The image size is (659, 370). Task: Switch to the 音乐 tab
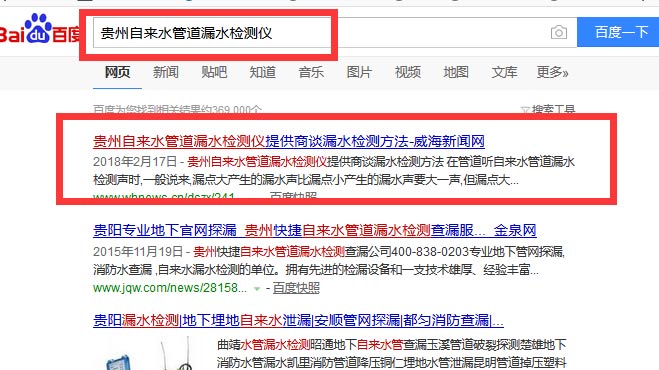tap(311, 72)
